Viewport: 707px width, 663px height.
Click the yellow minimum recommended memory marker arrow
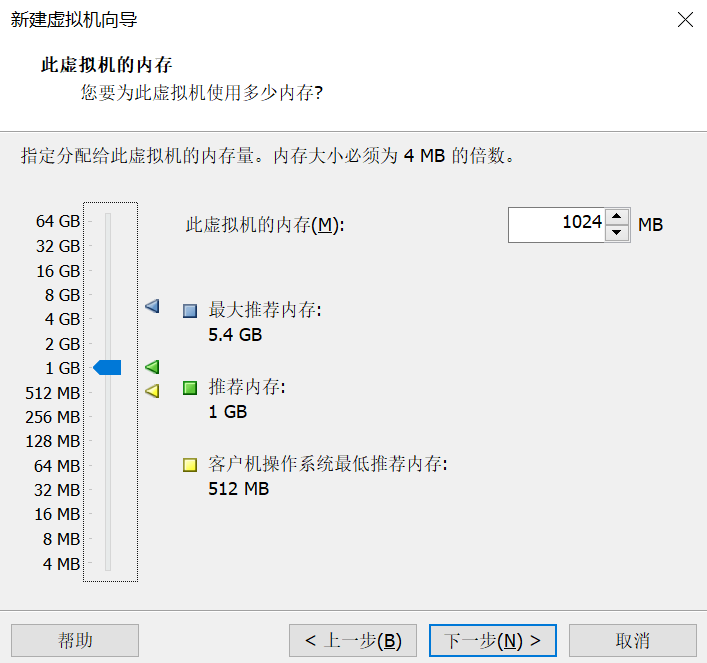click(x=152, y=391)
